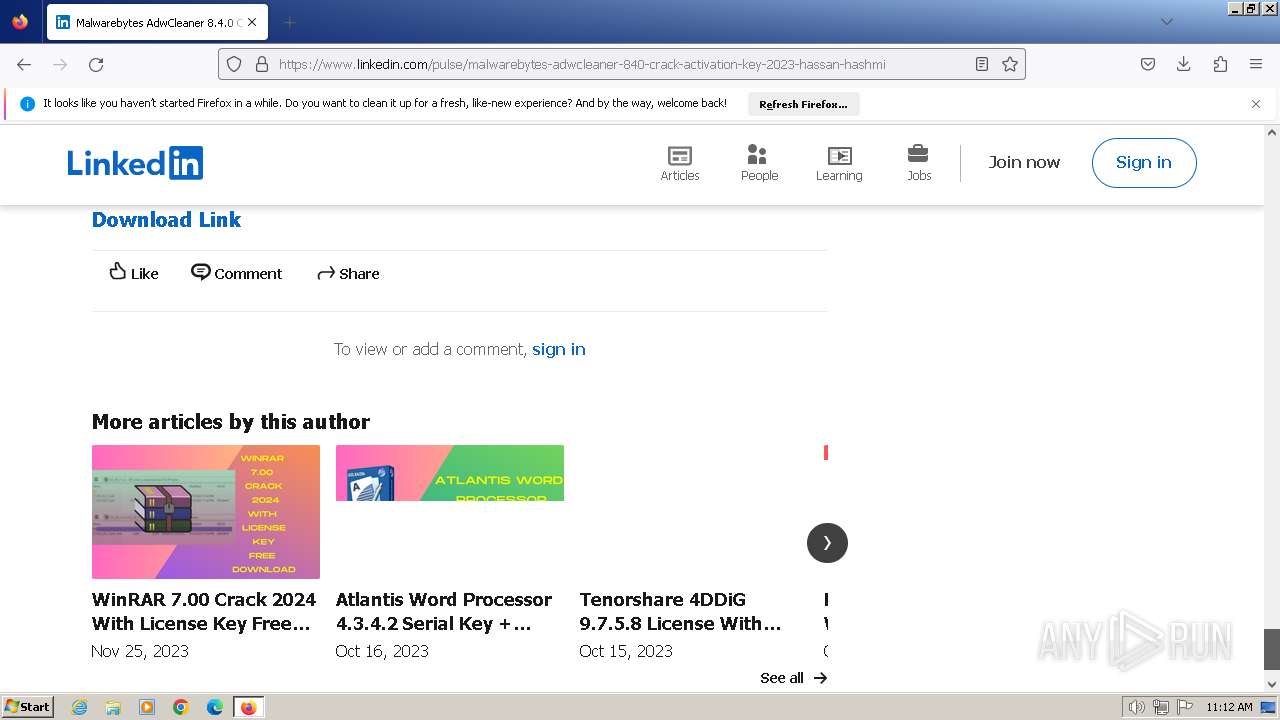
Task: Open WinRAR 7.00 Crack 2024 article title
Action: pyautogui.click(x=204, y=611)
